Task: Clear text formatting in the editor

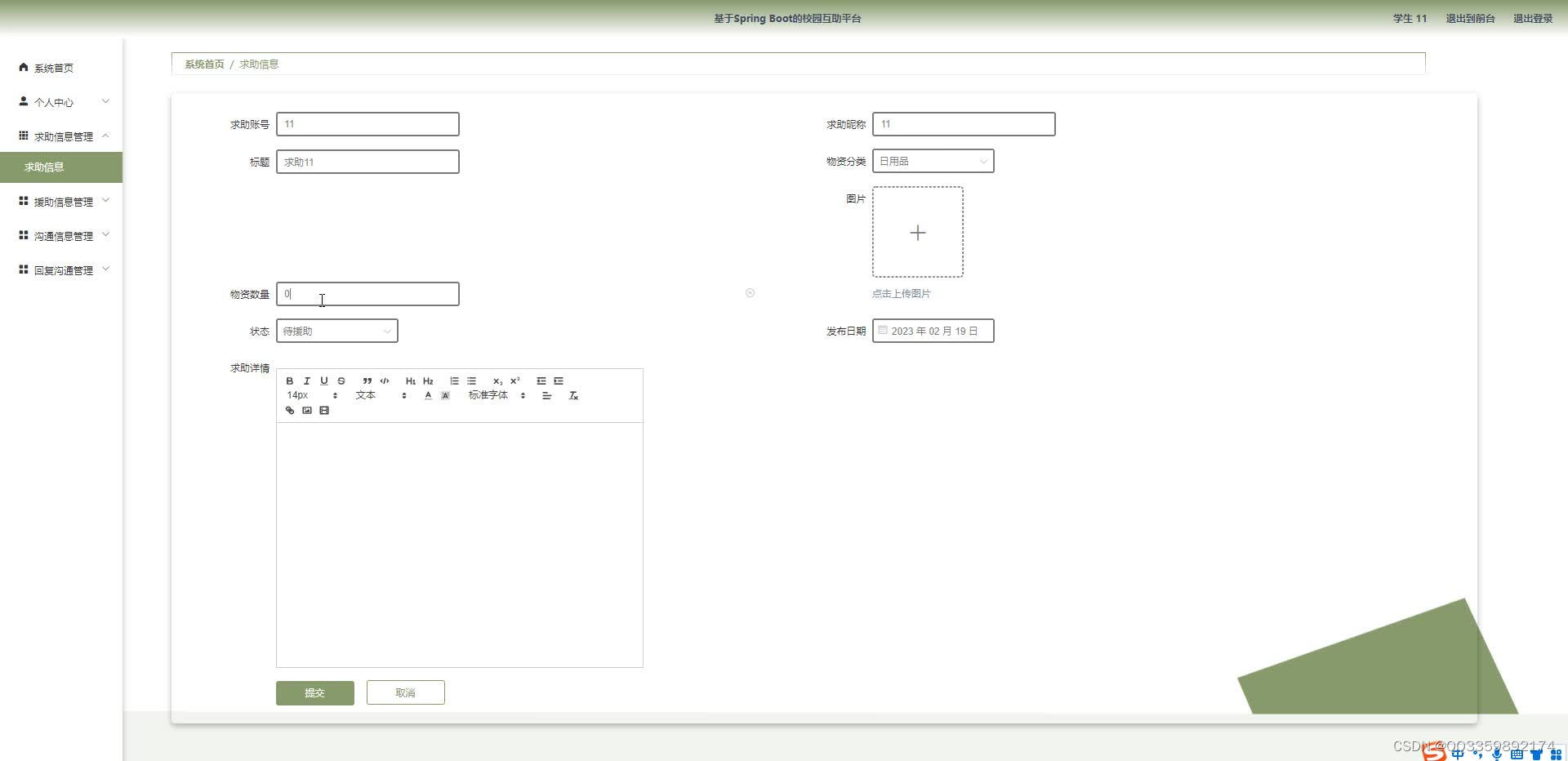Action: coord(573,395)
